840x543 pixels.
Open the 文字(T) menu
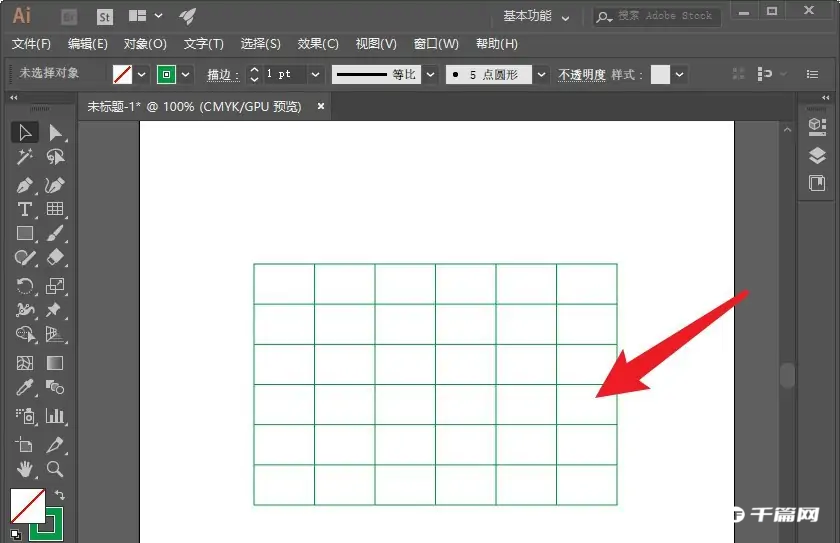point(204,44)
